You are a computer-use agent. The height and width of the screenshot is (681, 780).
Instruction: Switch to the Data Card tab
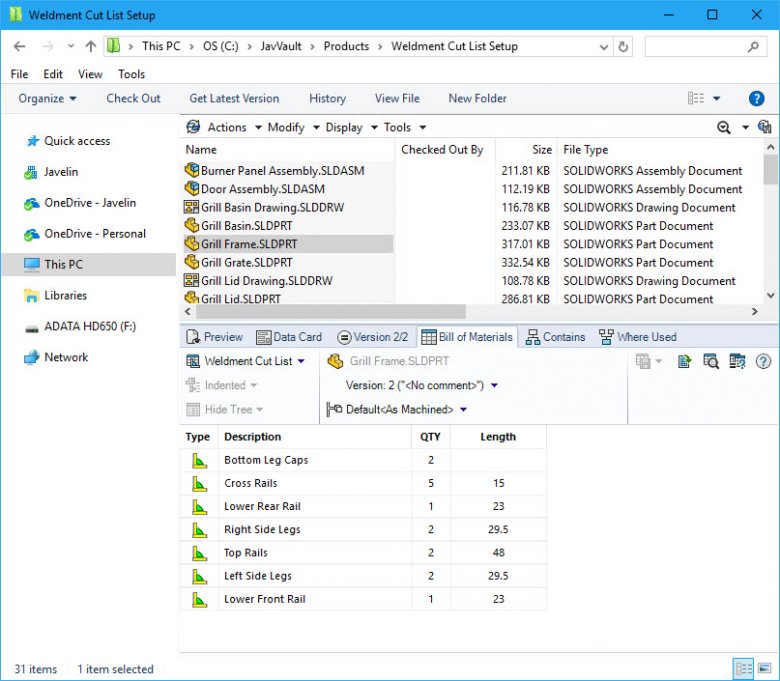pos(289,337)
